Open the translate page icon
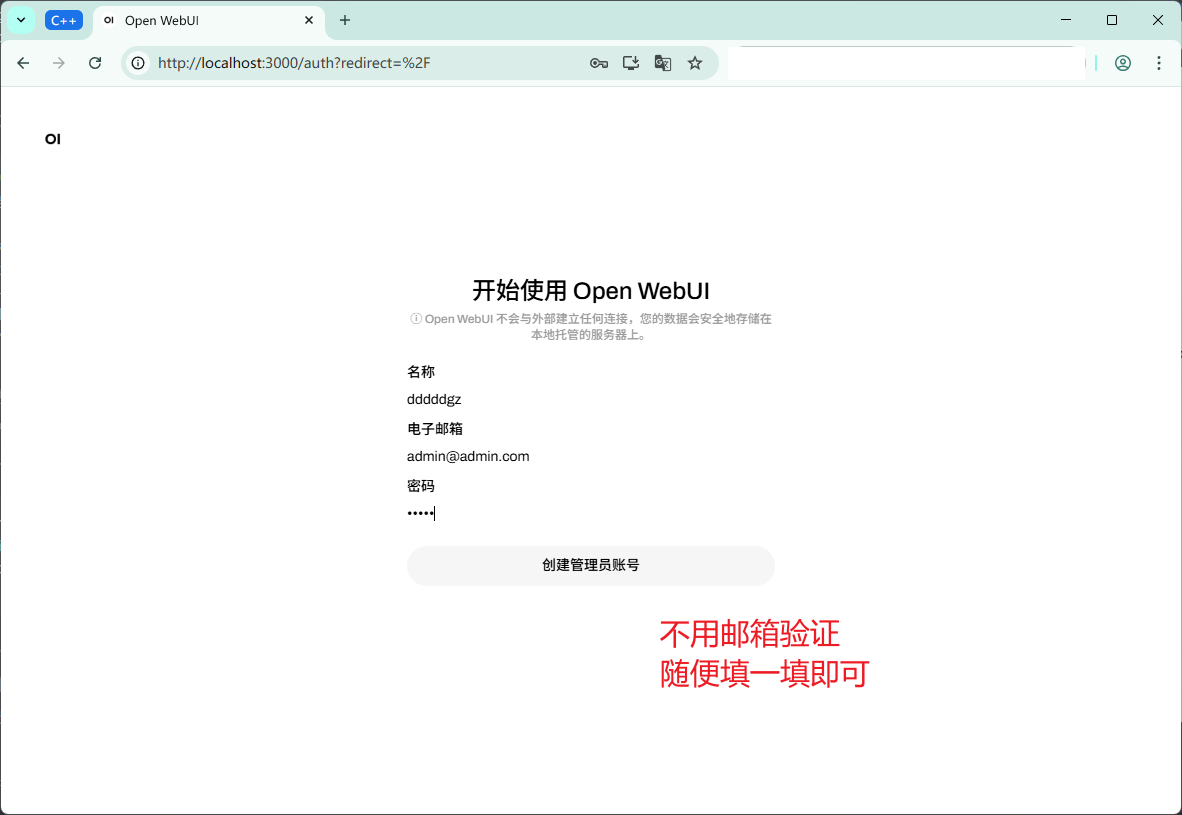The width and height of the screenshot is (1182, 815). click(663, 63)
